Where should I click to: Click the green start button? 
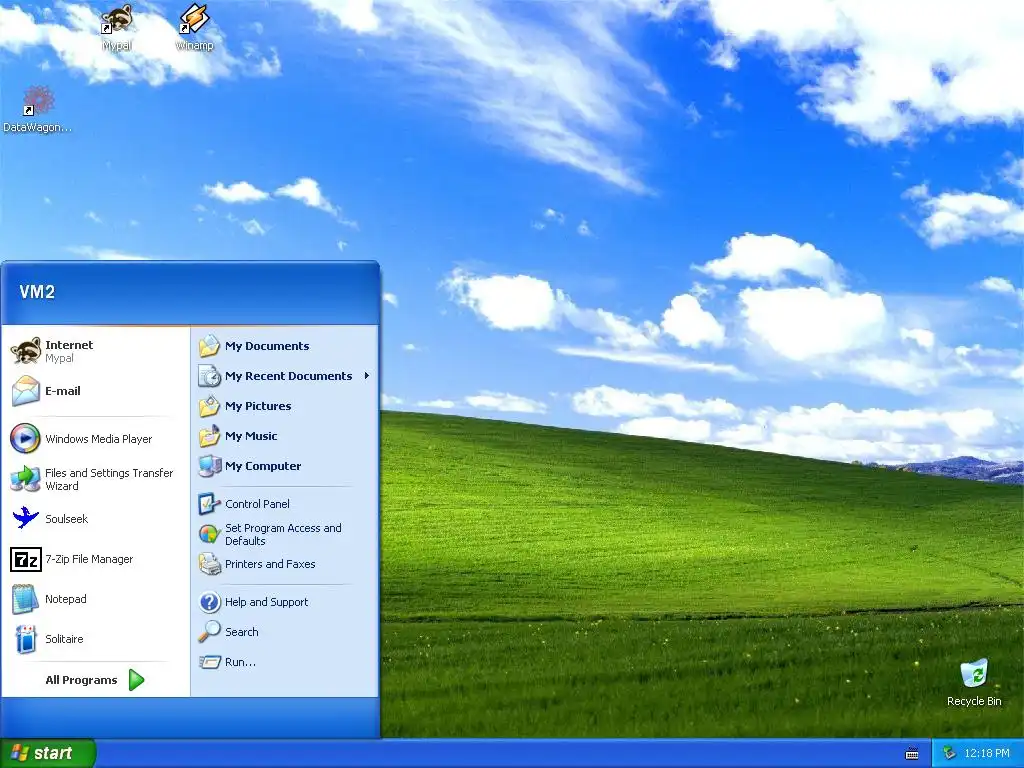[x=47, y=754]
